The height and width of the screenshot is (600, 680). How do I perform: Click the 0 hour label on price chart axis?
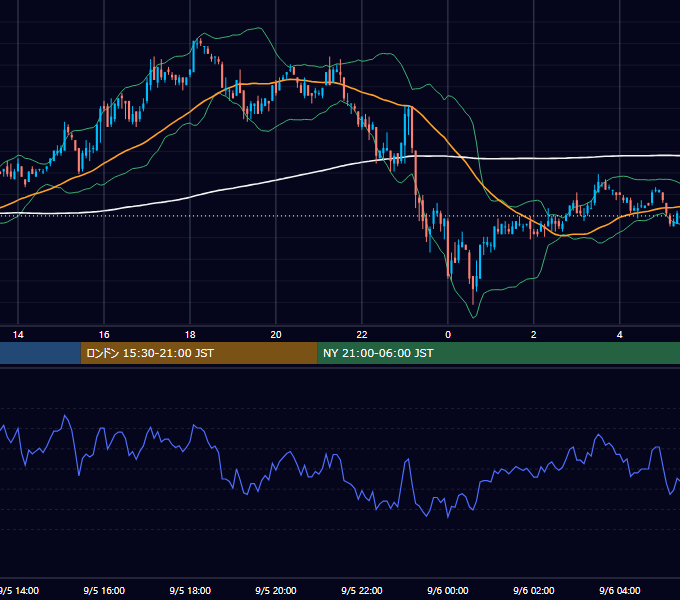(448, 335)
